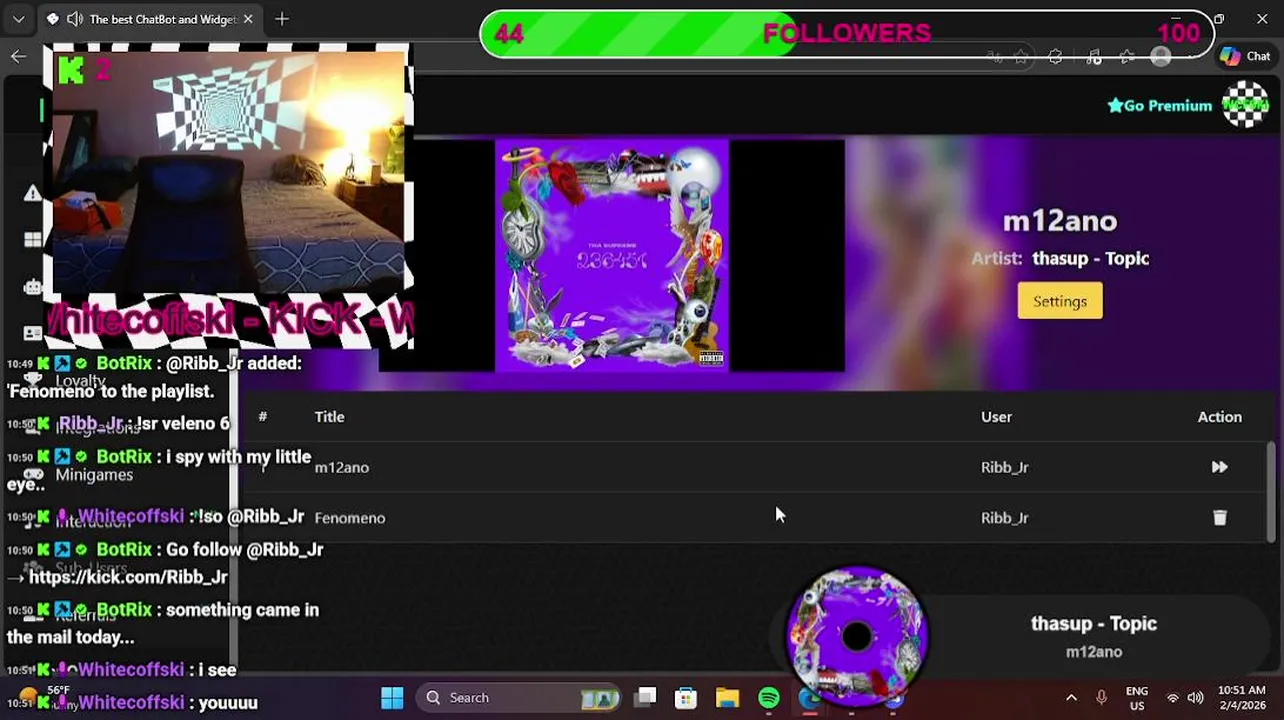Click the m12ano song heading
This screenshot has height=720, width=1284.
coord(1060,221)
